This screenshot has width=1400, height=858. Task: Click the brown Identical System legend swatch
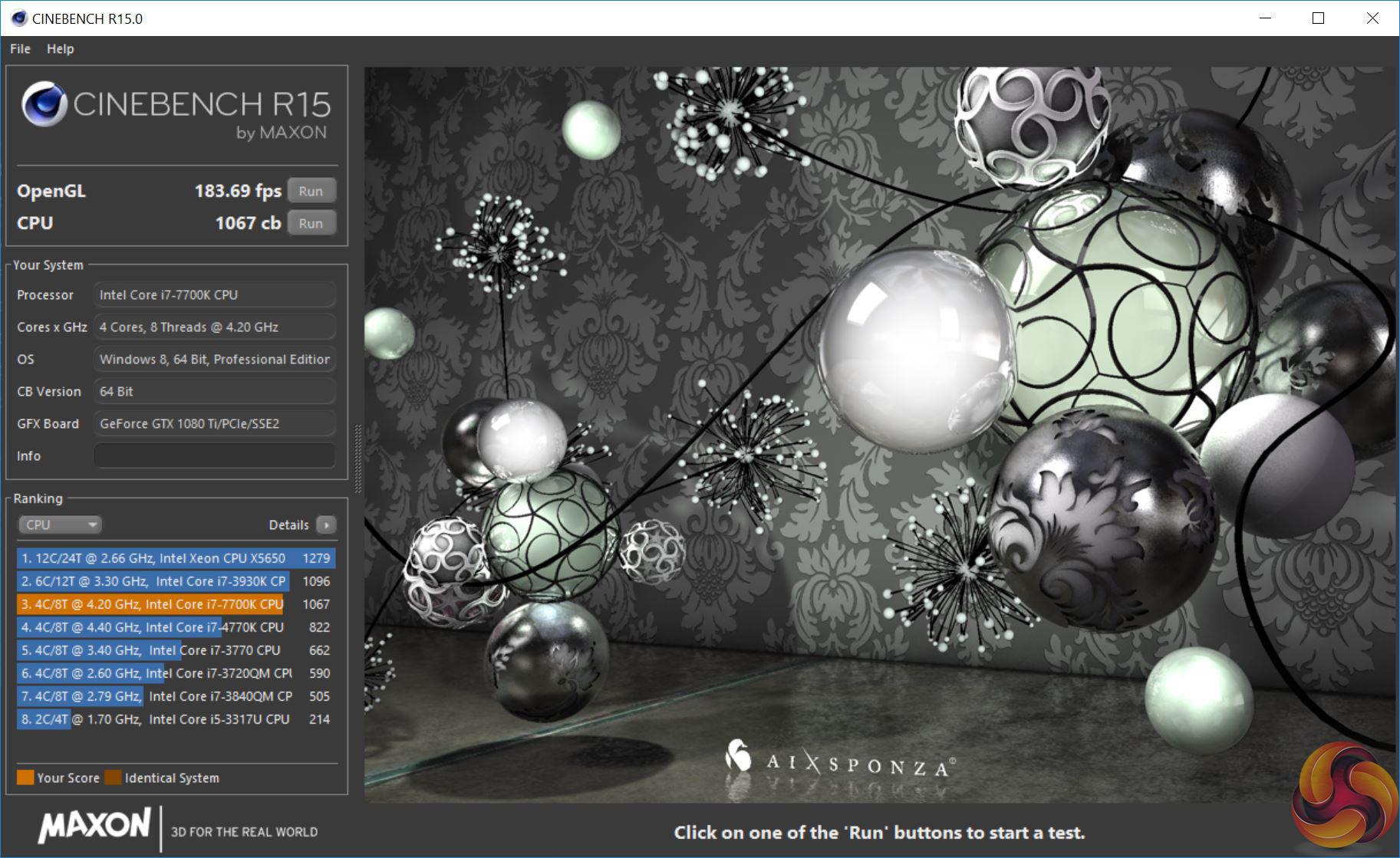113,777
